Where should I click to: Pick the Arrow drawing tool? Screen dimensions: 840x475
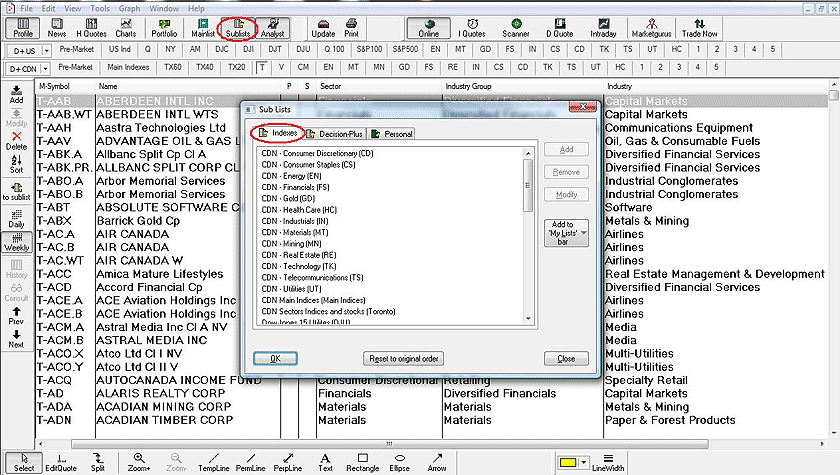click(x=436, y=461)
